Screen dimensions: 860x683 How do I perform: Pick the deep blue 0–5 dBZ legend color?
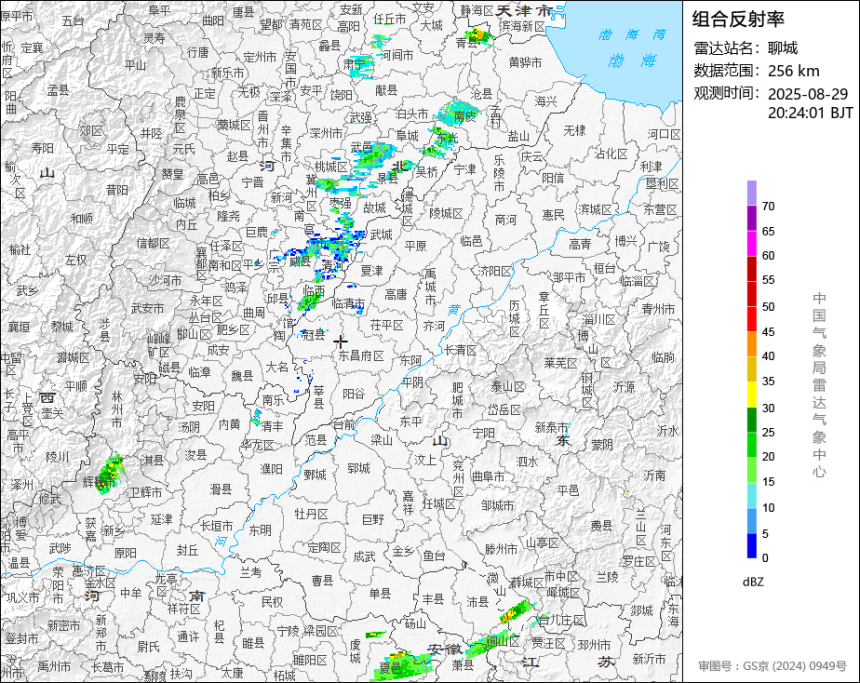coord(751,546)
